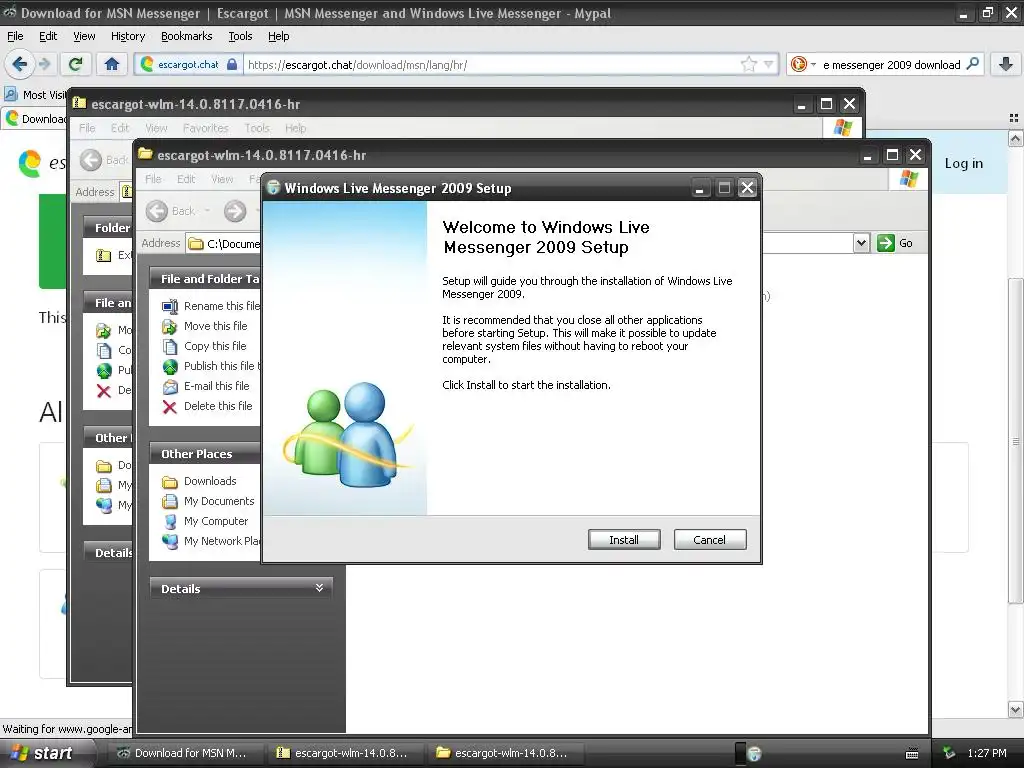
Task: Open File menu in front Explorer window
Action: pos(153,179)
